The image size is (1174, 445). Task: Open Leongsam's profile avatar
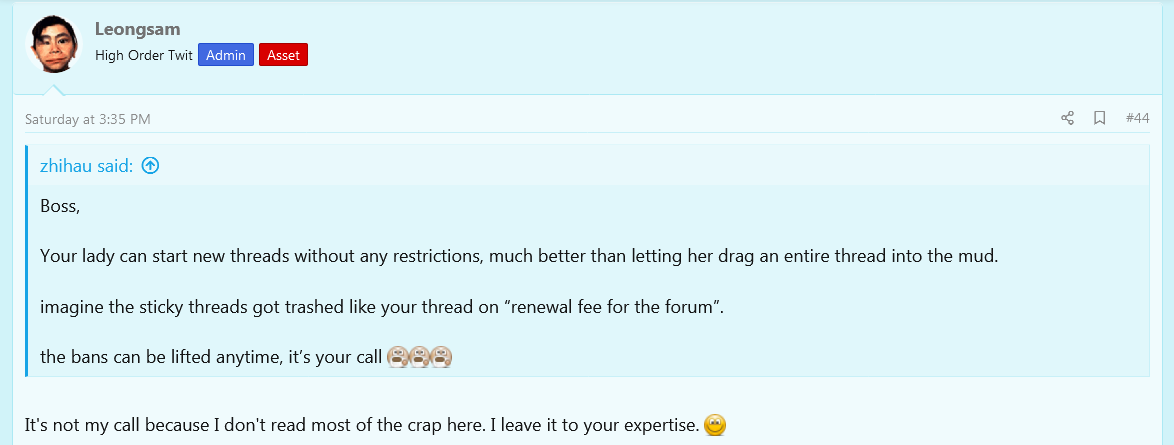coord(55,43)
